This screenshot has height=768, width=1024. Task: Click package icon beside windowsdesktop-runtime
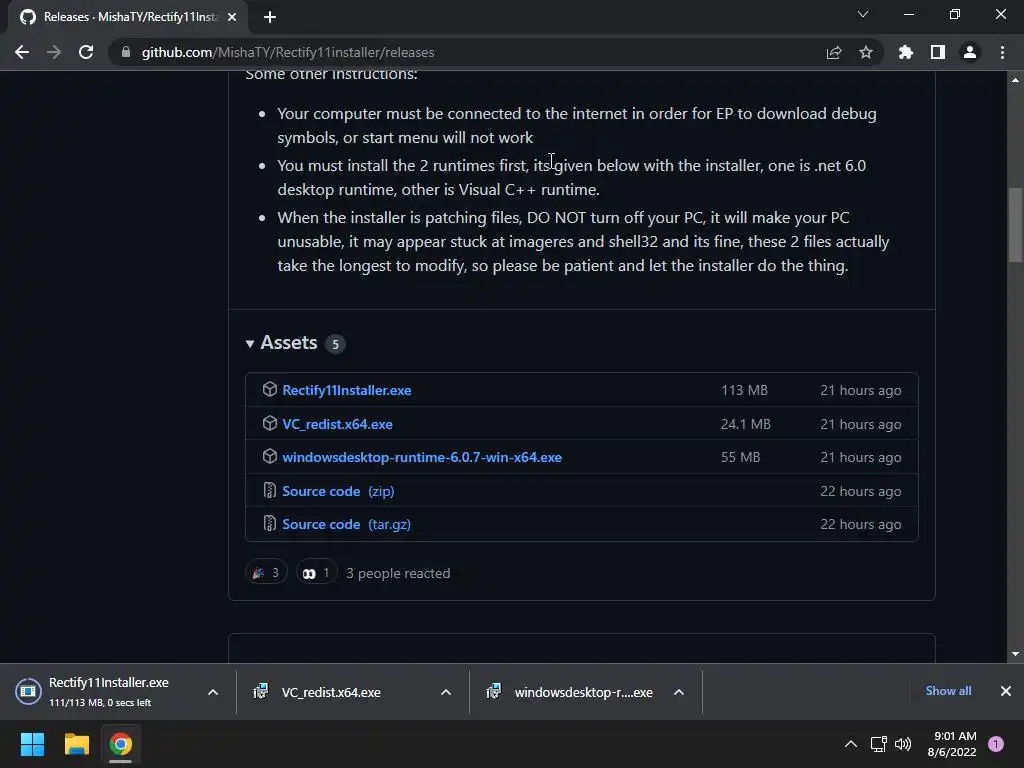click(x=270, y=456)
